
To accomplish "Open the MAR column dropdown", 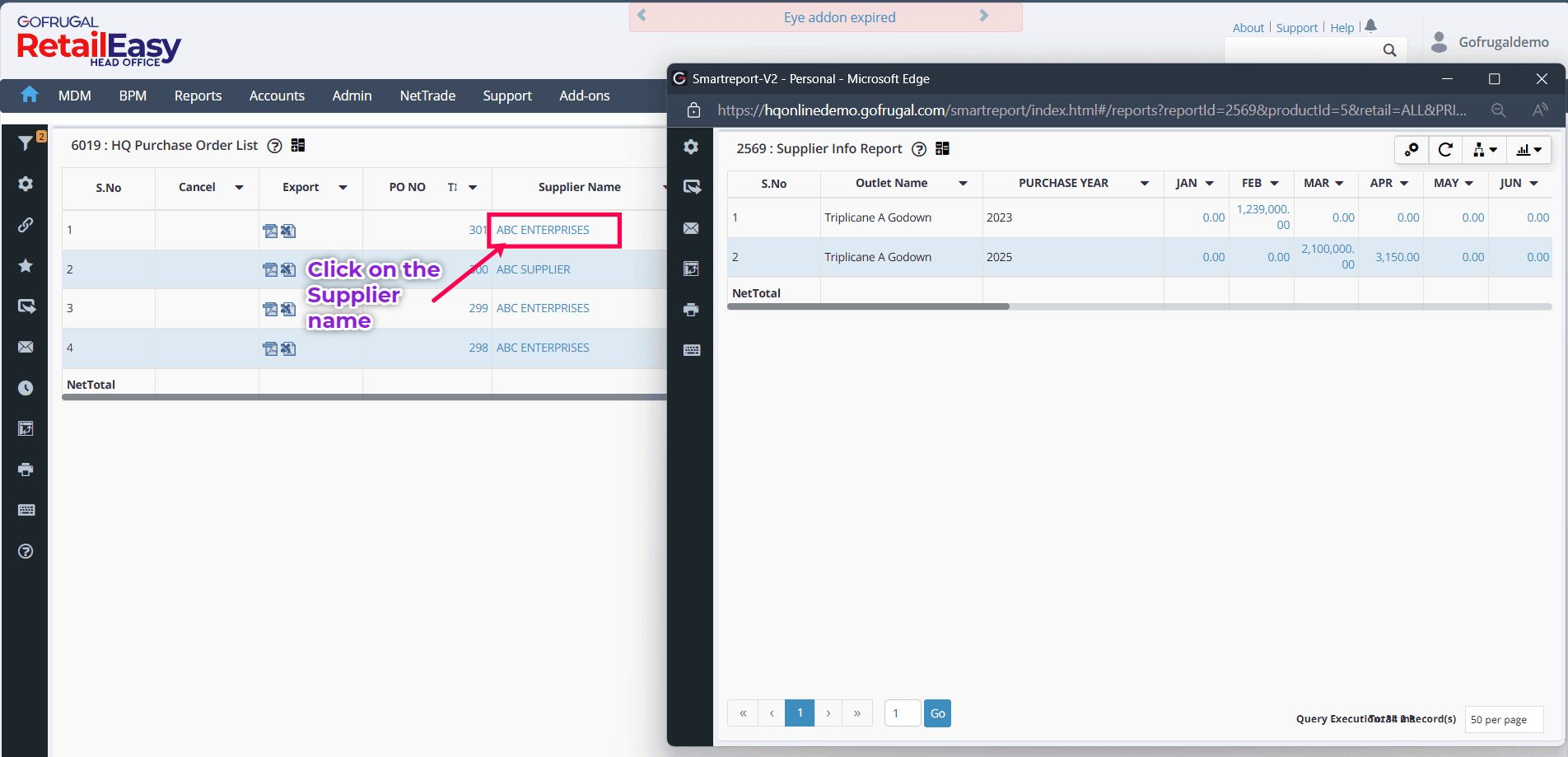I will pos(1339,184).
